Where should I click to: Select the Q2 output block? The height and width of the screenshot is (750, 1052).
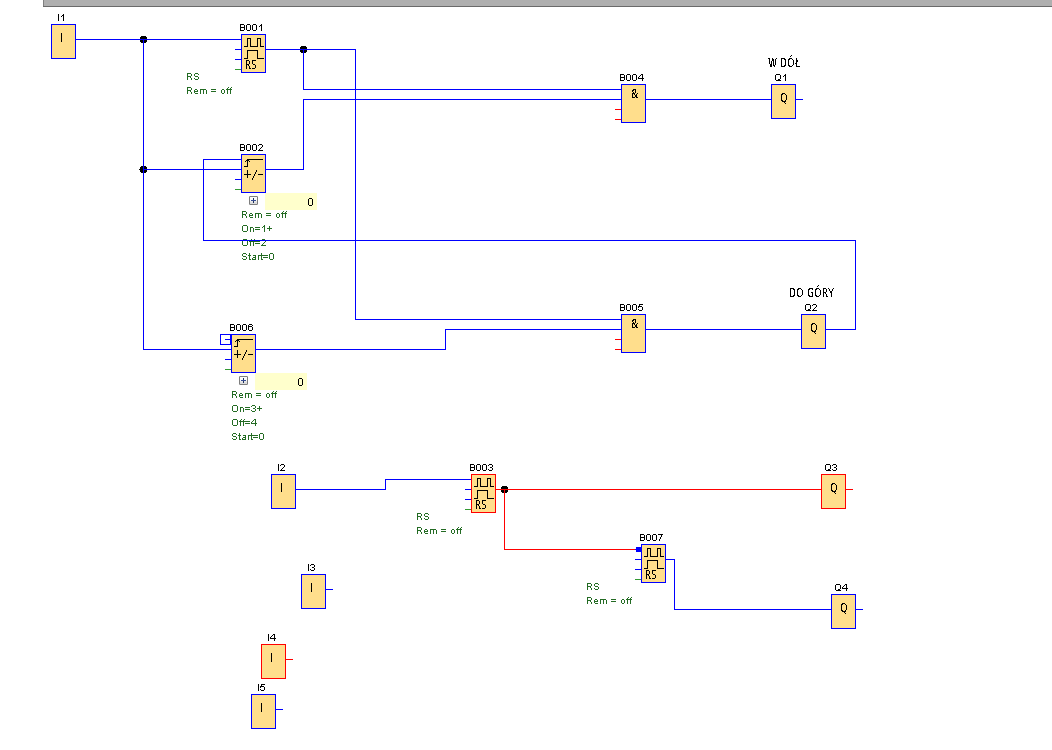(x=814, y=331)
